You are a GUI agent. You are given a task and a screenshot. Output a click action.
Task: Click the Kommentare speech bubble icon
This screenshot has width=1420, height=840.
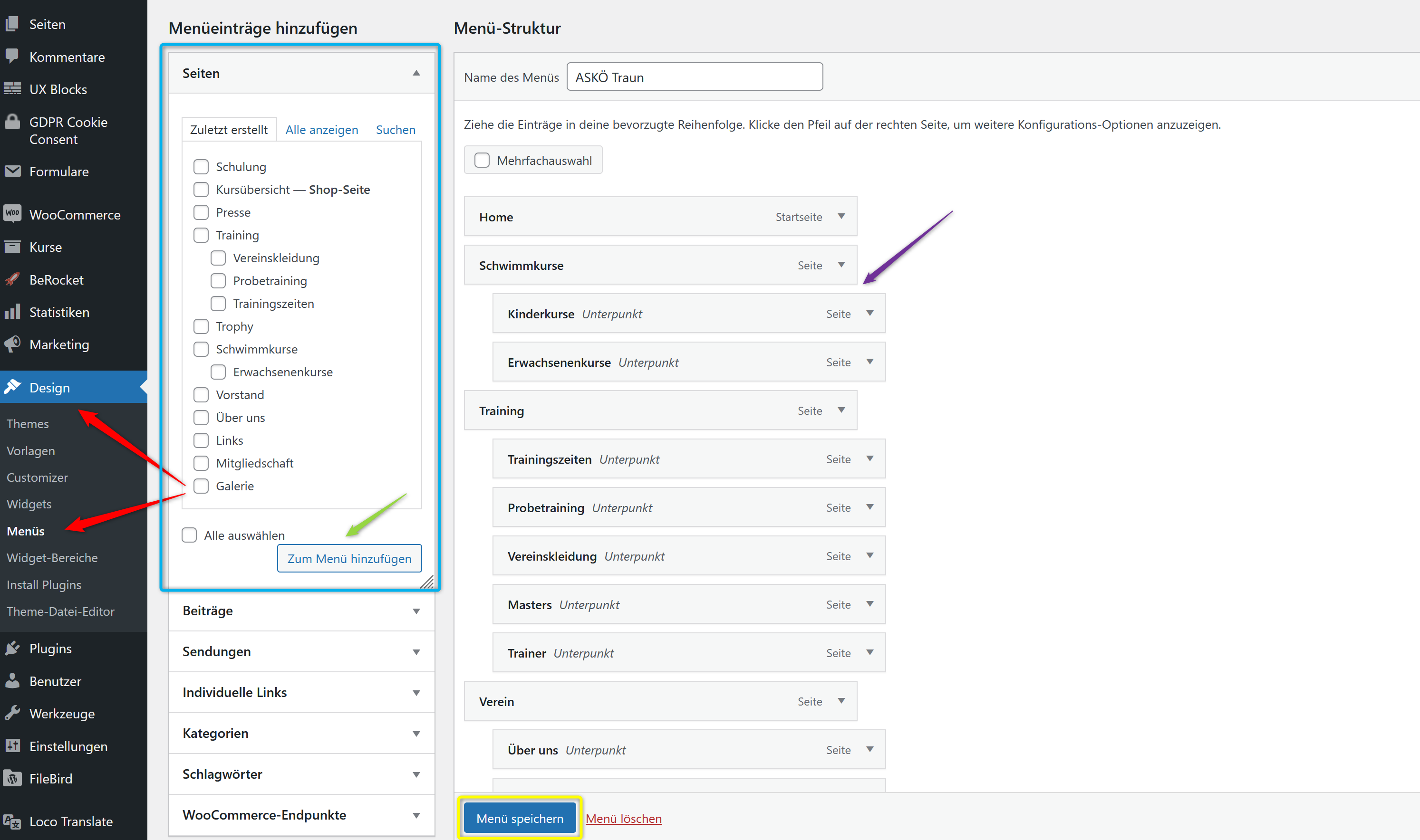(12, 56)
